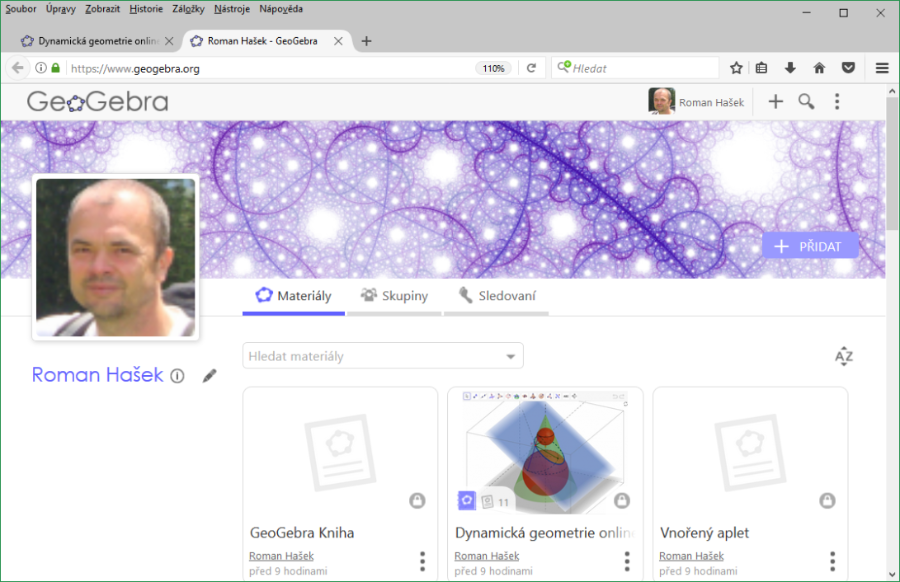This screenshot has height=582, width=900.
Task: Open options dots for Dynamická geometrie online
Action: 627,561
